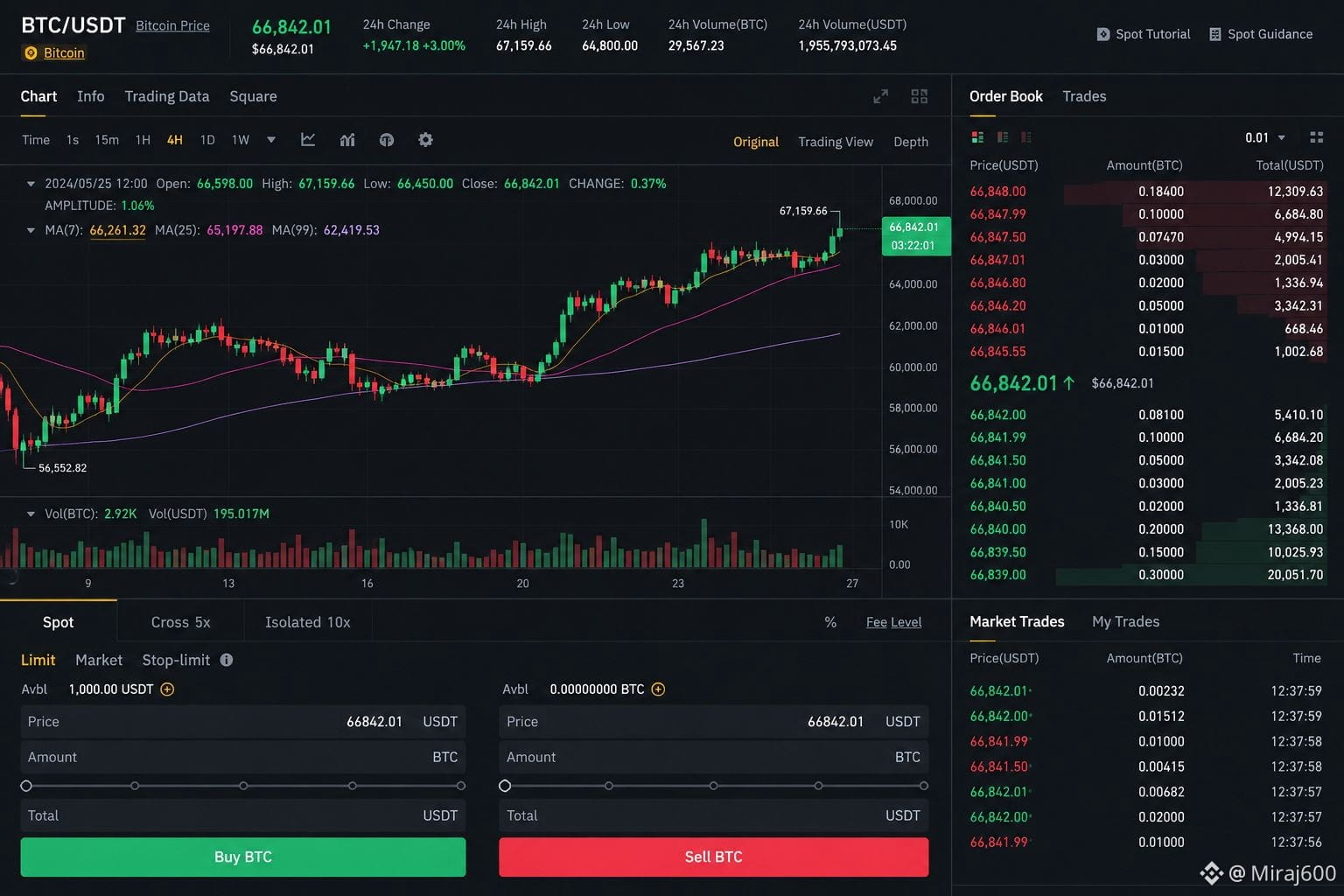Click the sell-side amount slider handle
Image resolution: width=1344 pixels, height=896 pixels.
(x=505, y=786)
